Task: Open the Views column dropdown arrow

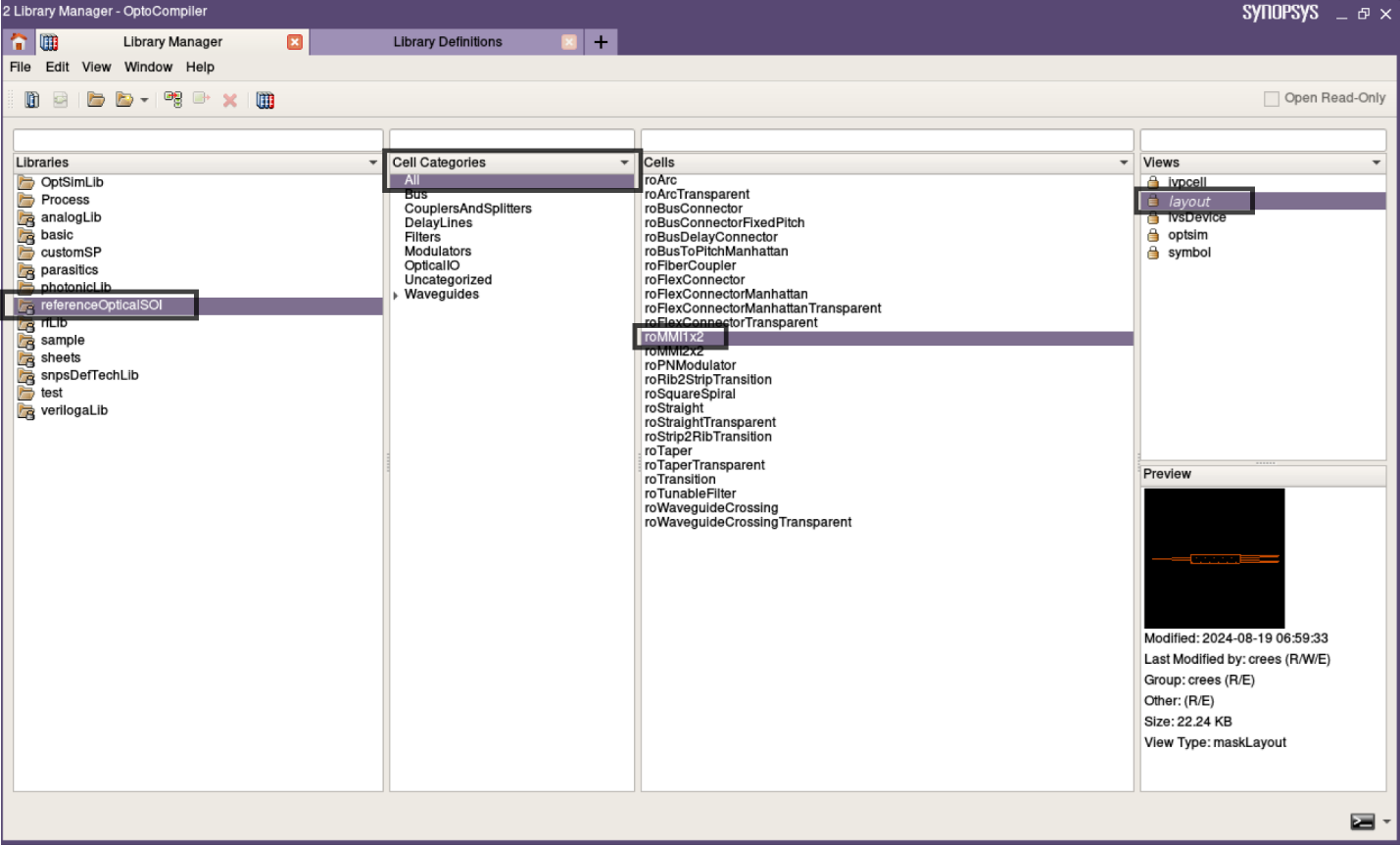Action: 1376,163
